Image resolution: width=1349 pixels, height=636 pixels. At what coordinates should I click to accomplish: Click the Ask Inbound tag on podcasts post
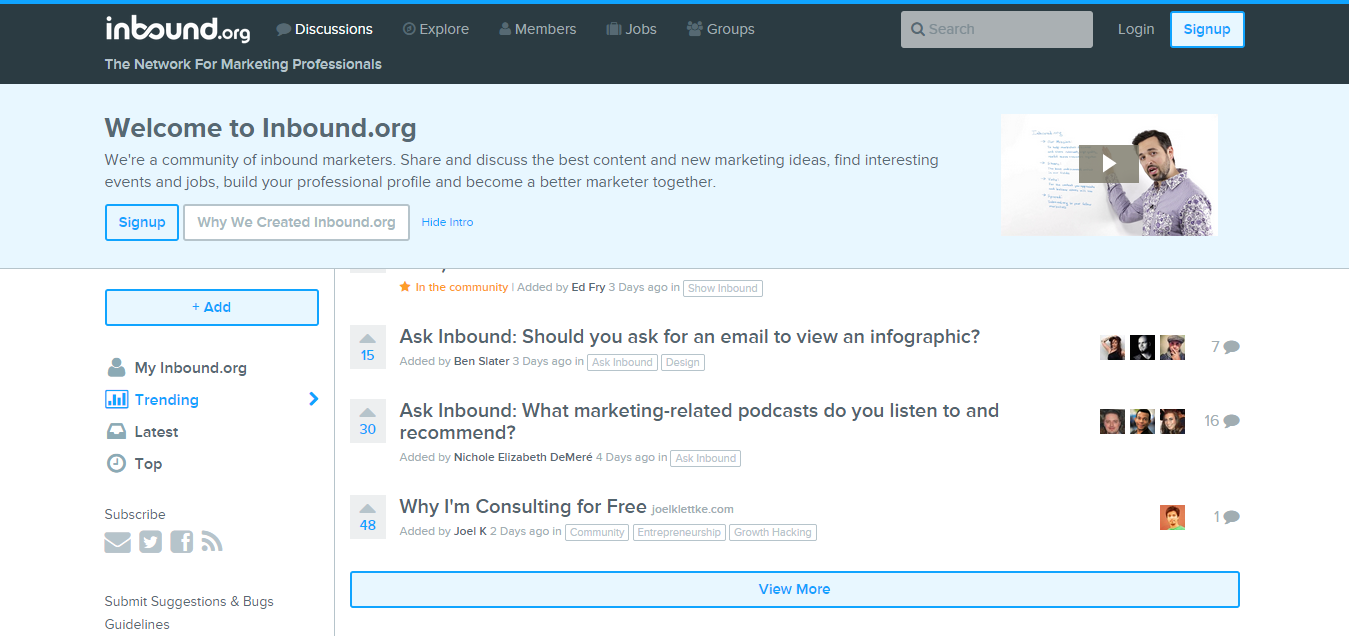click(x=706, y=458)
